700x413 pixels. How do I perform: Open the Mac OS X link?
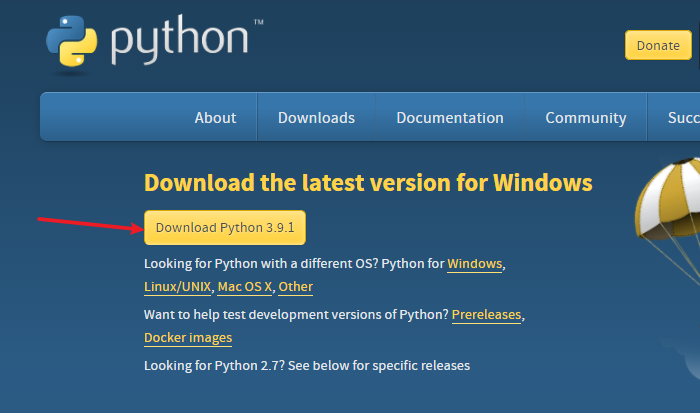pyautogui.click(x=244, y=287)
